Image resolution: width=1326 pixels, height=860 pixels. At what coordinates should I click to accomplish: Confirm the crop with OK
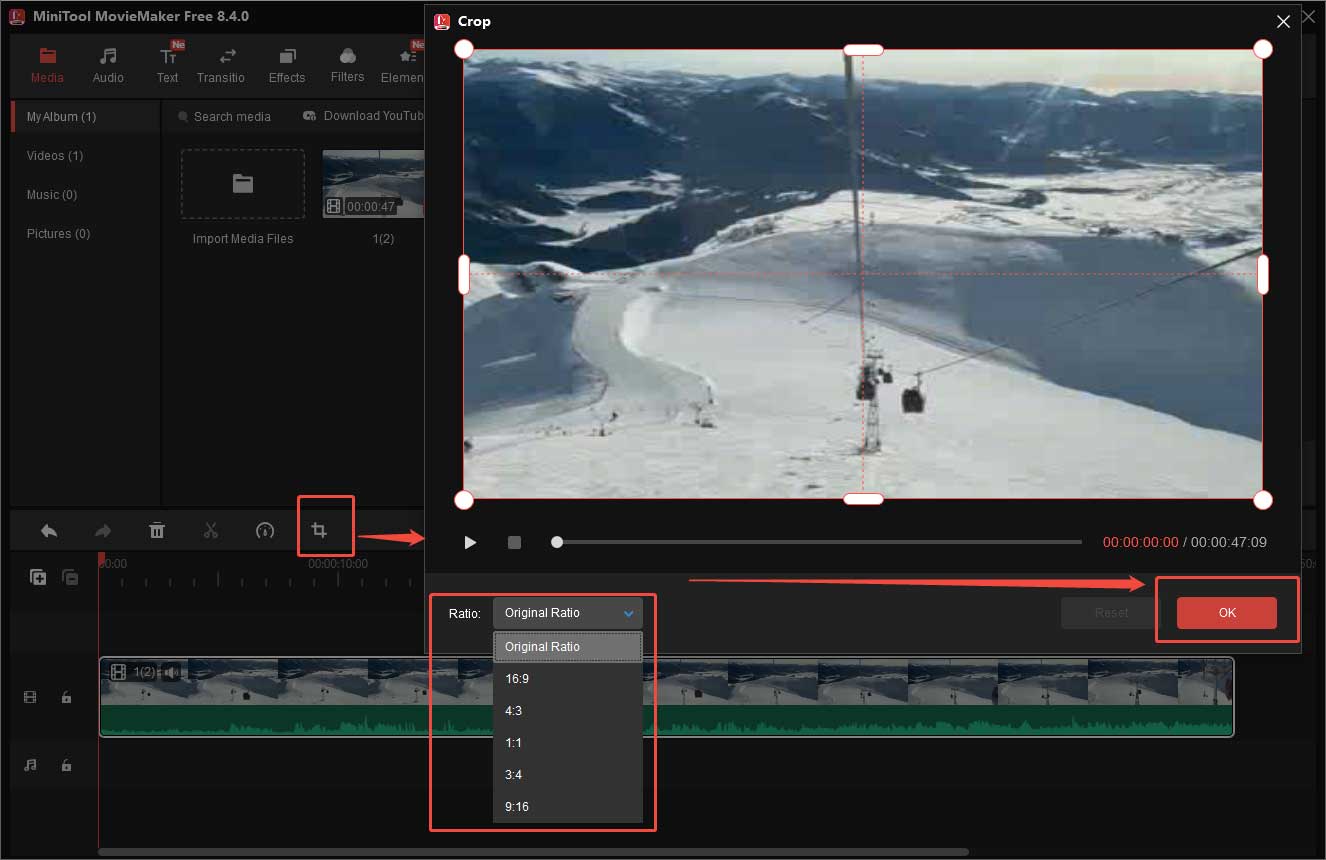1226,612
